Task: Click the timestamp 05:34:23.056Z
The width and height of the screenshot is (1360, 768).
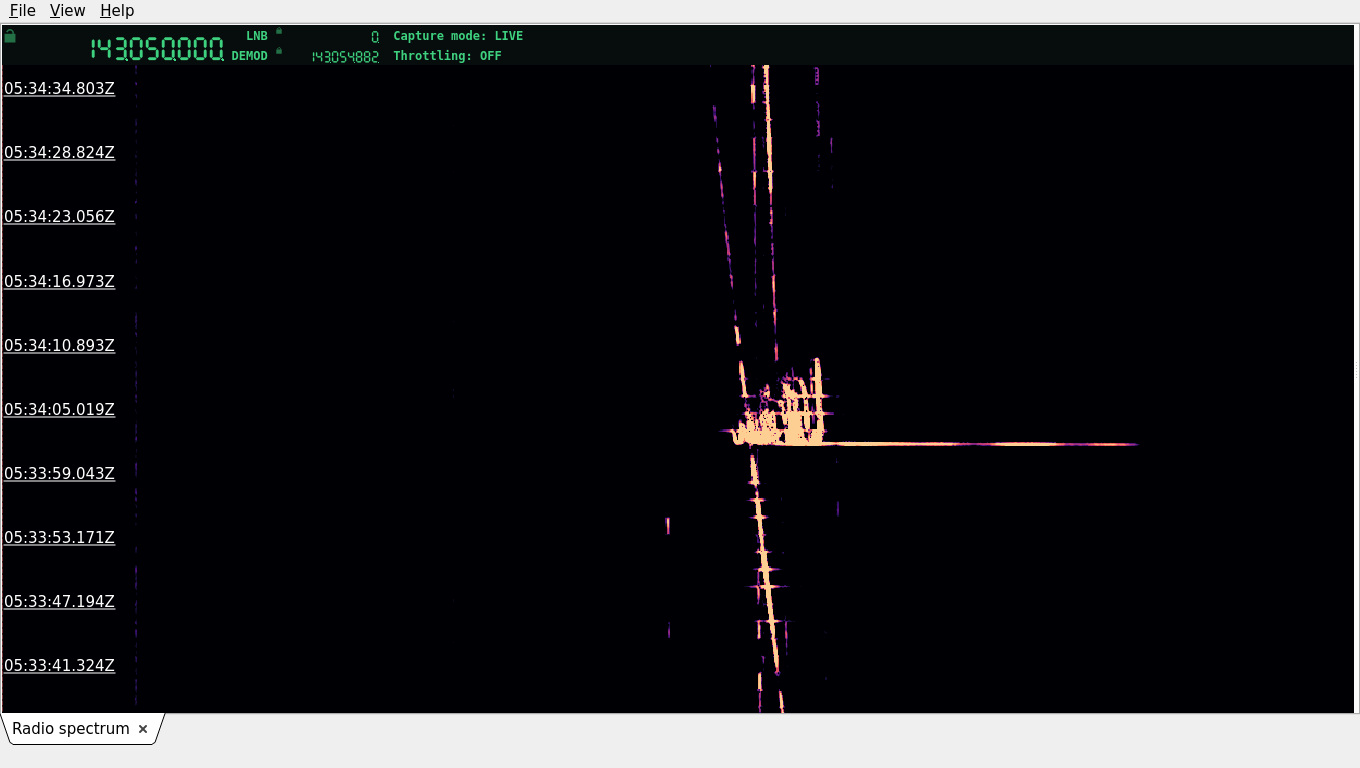Action: [x=59, y=216]
